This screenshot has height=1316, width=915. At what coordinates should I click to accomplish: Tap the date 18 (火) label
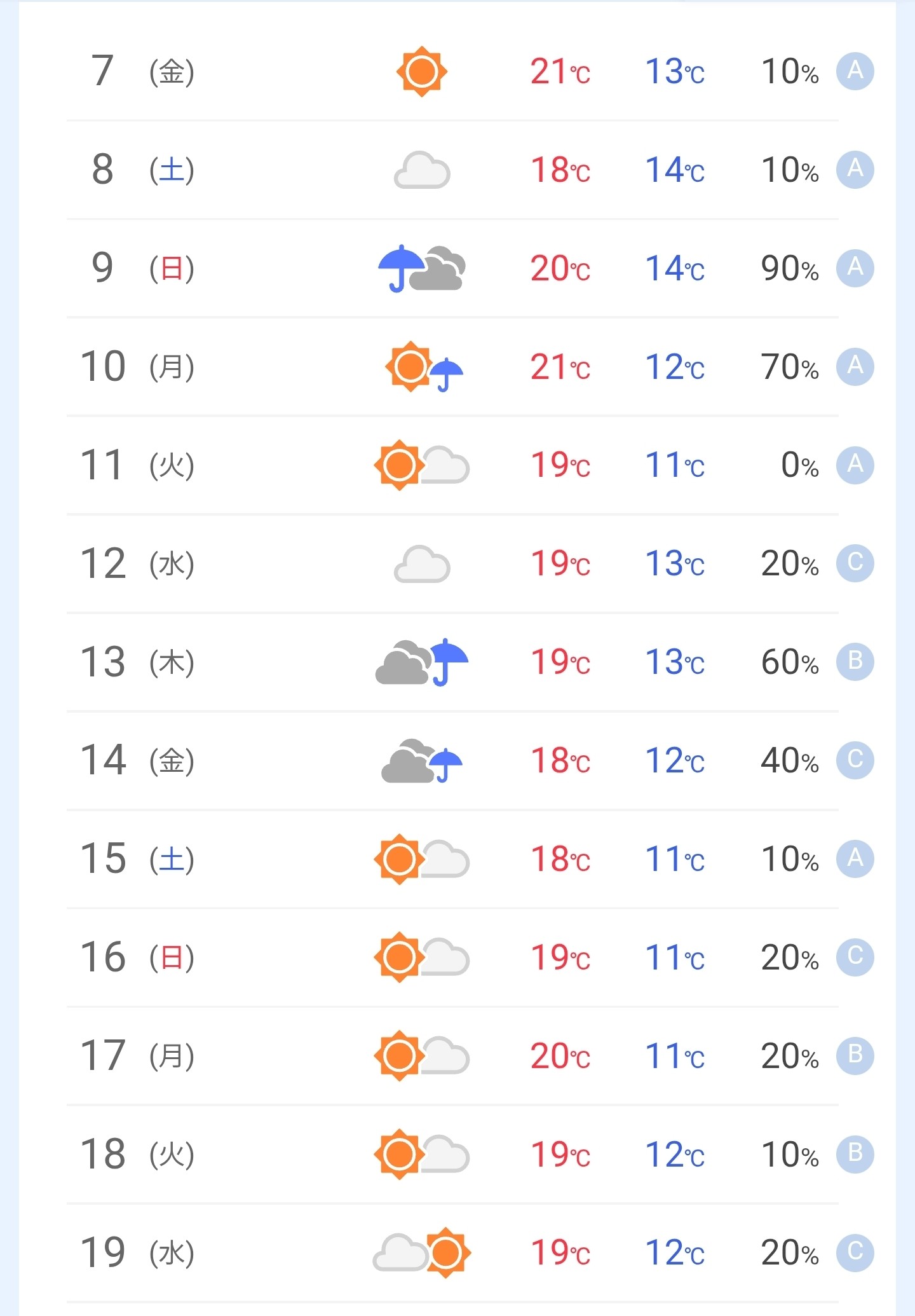[x=137, y=1154]
